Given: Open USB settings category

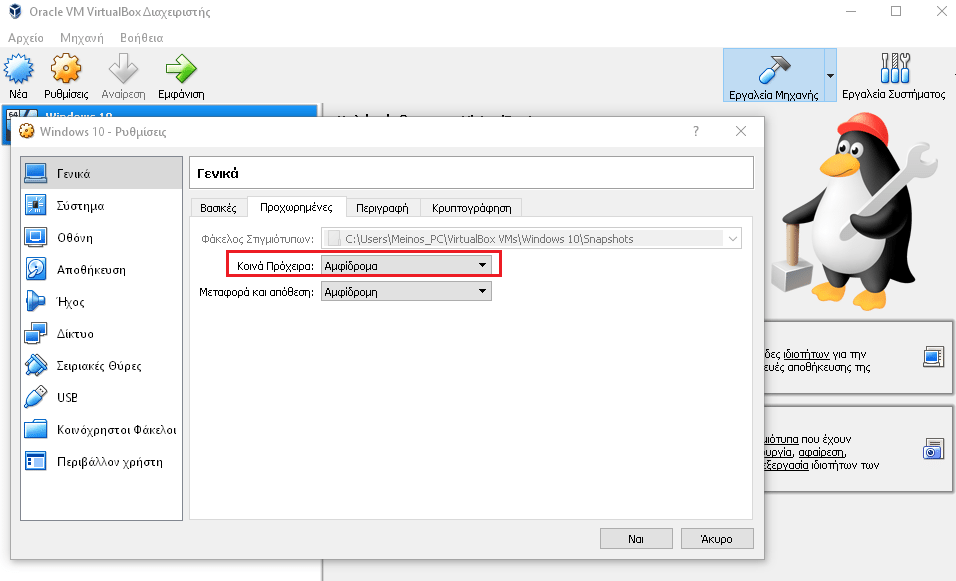Looking at the screenshot, I should click(x=101, y=397).
